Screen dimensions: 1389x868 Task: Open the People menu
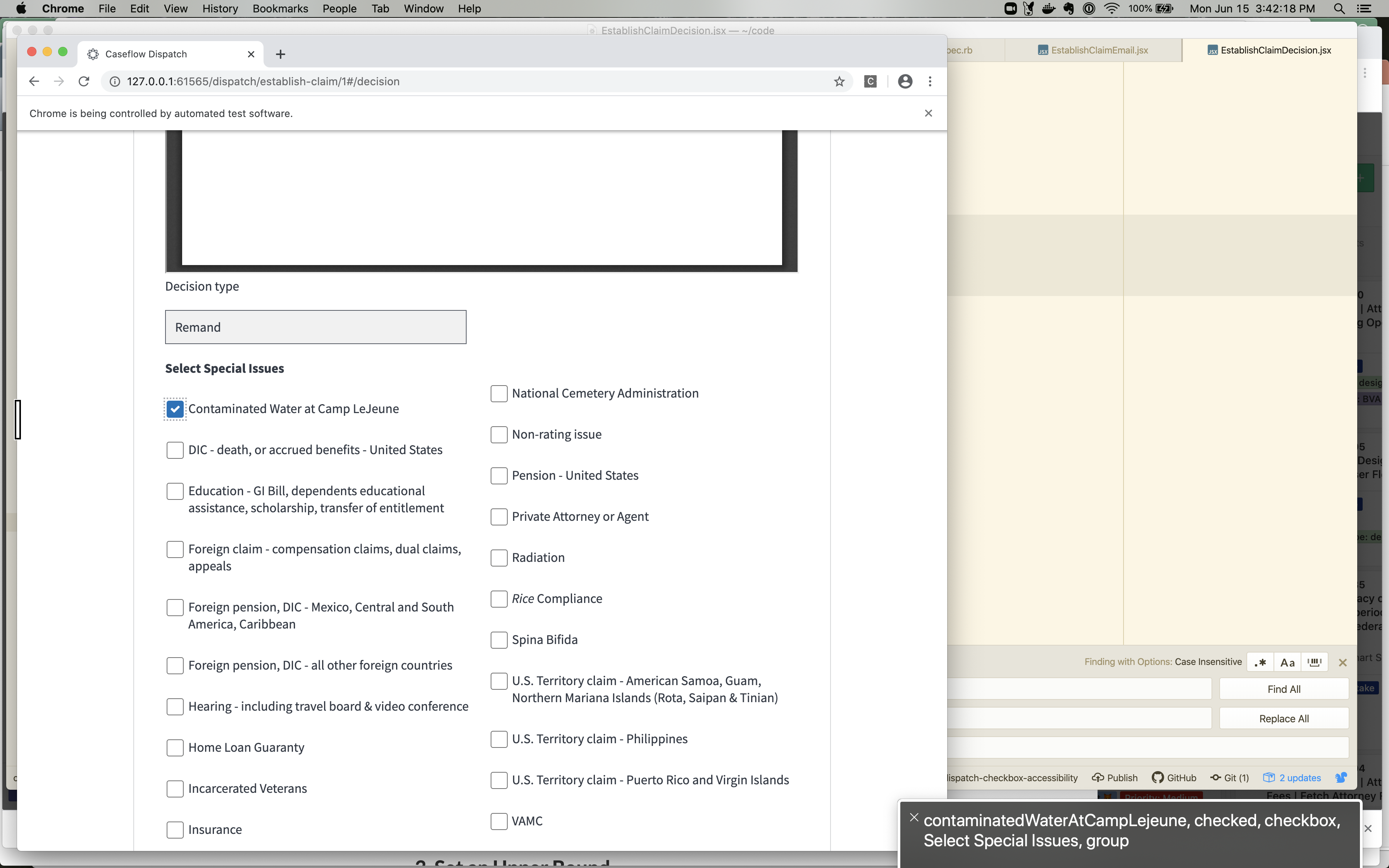coord(339,9)
